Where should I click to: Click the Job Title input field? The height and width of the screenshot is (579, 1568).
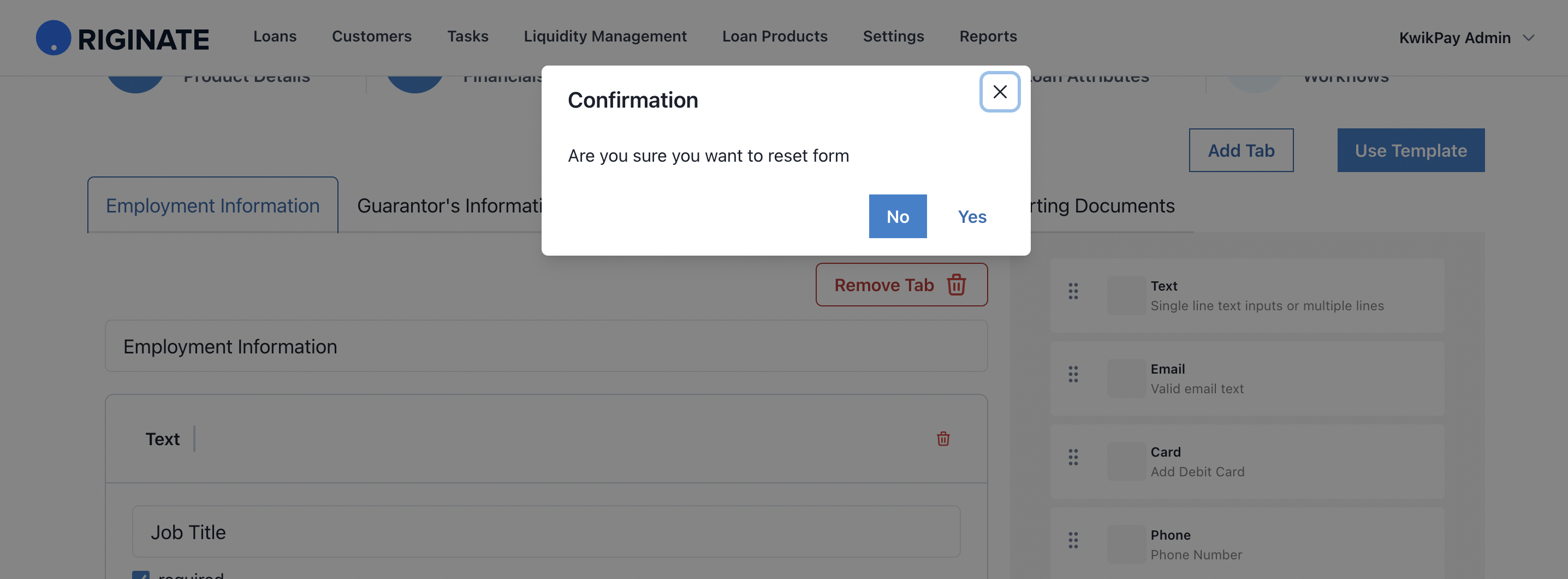pos(546,531)
